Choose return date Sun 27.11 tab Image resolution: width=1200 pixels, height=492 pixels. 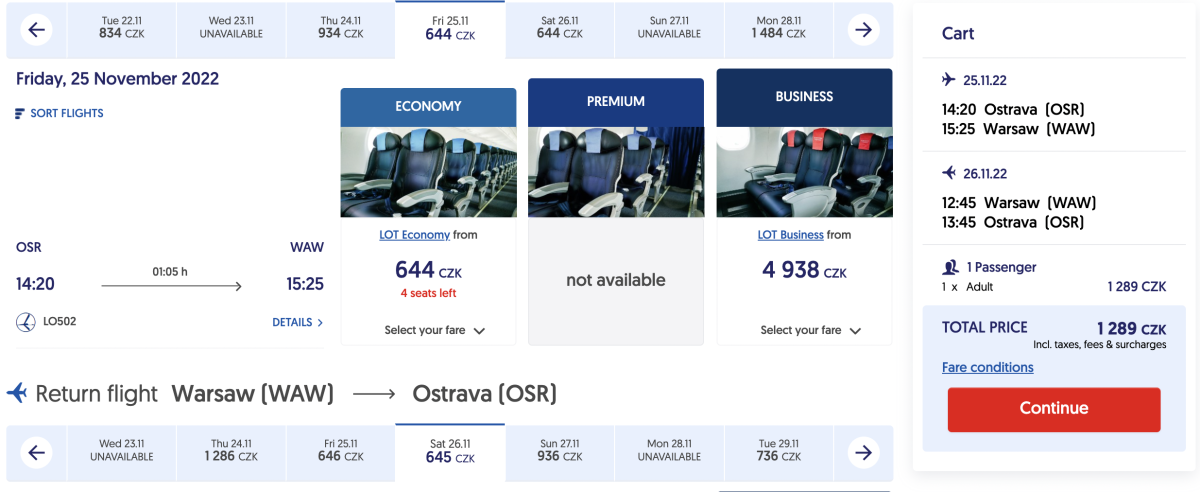click(559, 451)
